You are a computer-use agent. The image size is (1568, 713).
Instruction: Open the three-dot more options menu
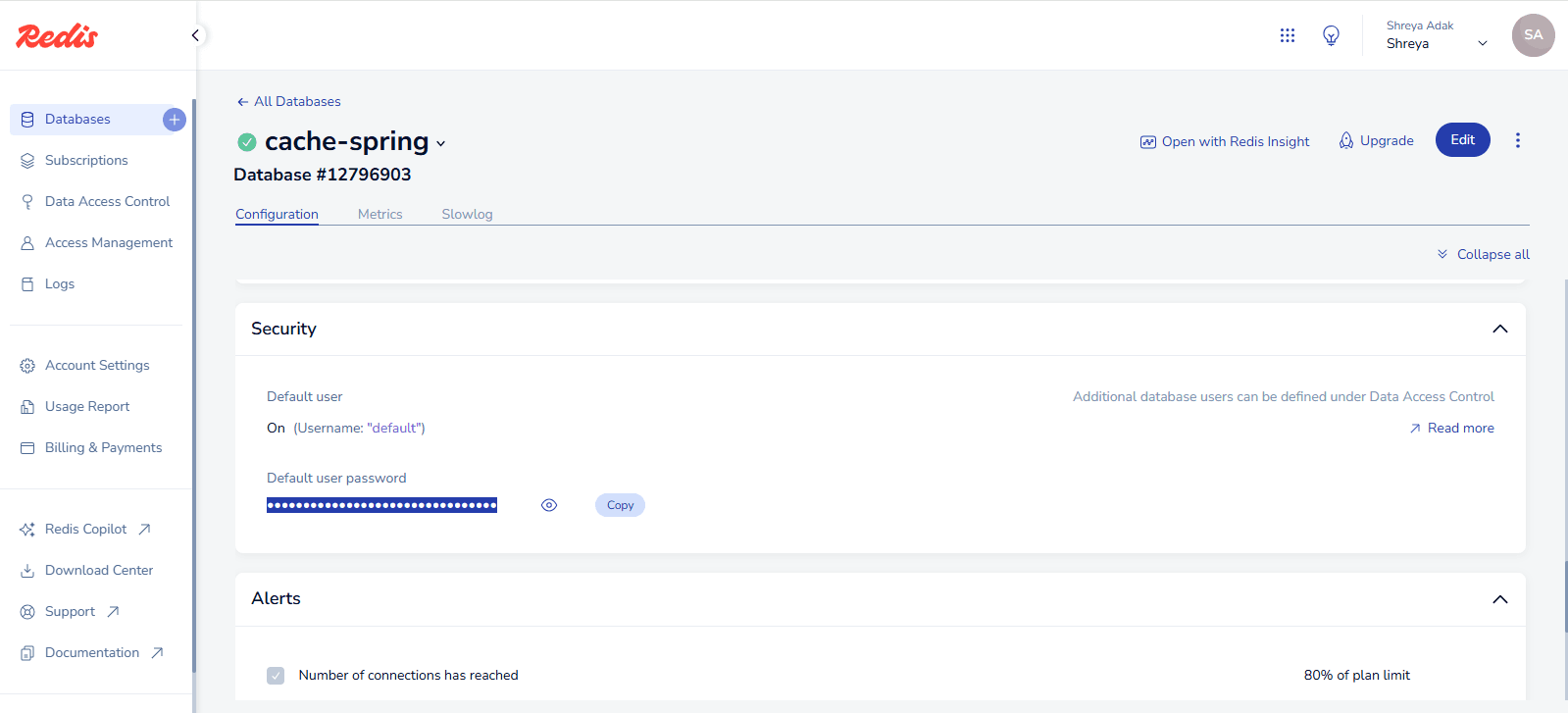tap(1518, 140)
